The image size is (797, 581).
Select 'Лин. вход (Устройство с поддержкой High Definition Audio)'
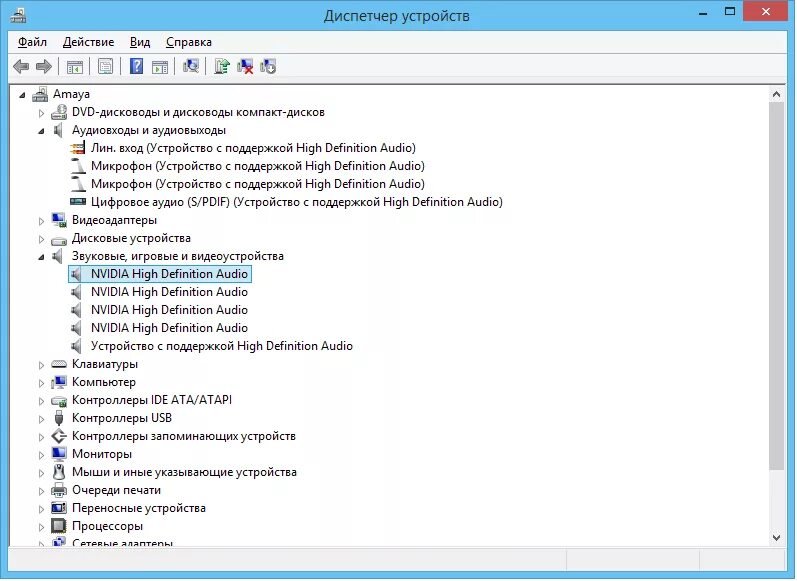pyautogui.click(x=253, y=148)
